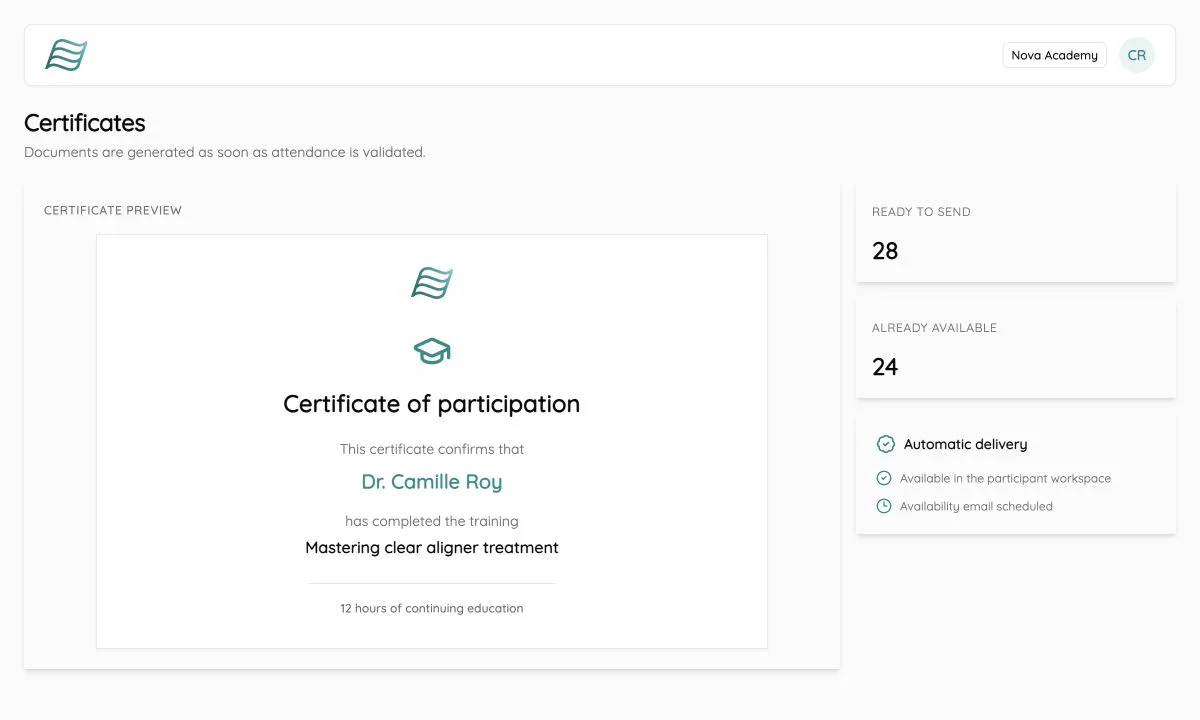Click 12 hours of continuing education

click(432, 608)
